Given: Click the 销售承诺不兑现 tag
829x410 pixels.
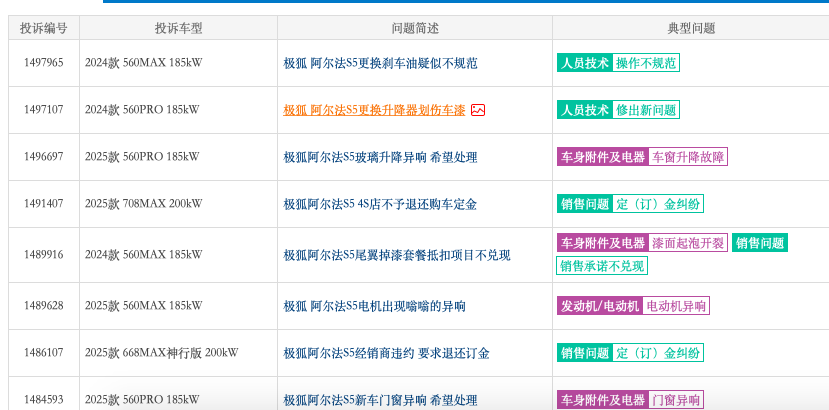Looking at the screenshot, I should point(602,266).
